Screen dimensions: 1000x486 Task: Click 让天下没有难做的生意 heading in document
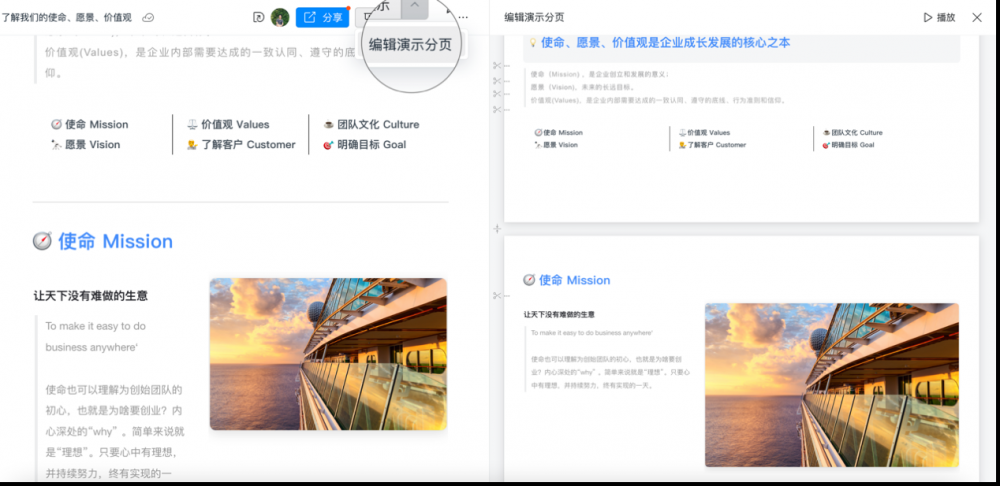tap(91, 296)
